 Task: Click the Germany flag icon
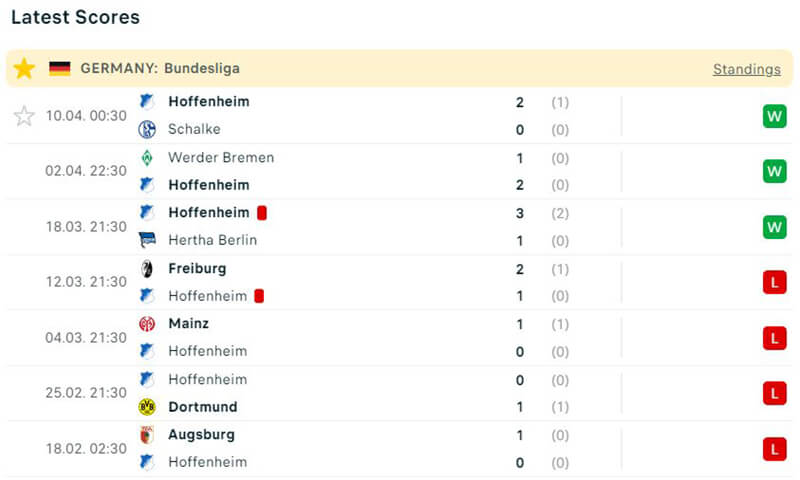pos(60,69)
